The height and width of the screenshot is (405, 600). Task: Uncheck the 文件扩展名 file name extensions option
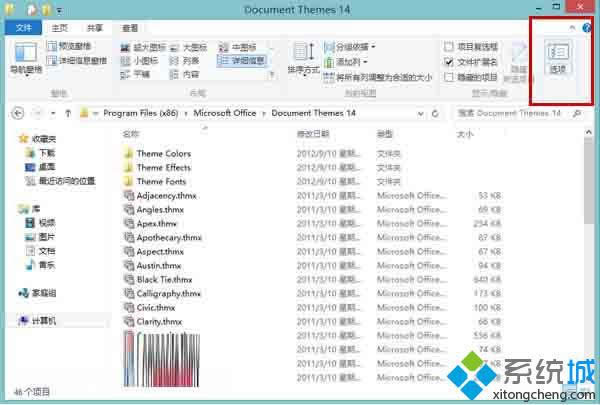tap(471, 62)
